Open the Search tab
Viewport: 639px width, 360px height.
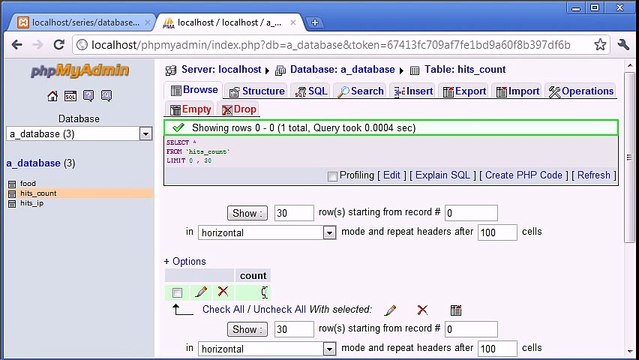(361, 91)
